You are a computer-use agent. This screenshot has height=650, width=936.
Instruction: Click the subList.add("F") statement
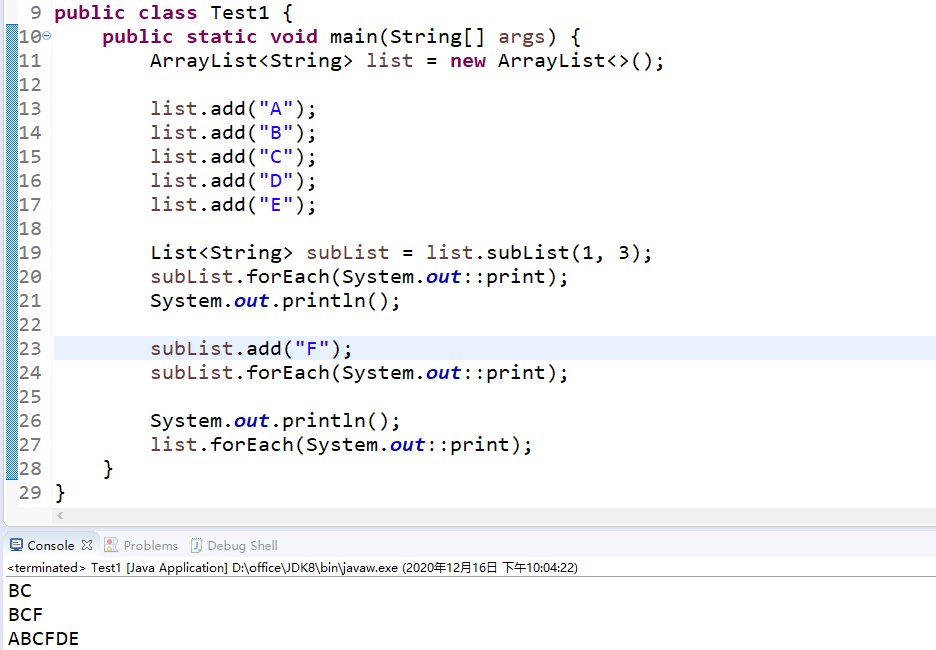click(251, 349)
